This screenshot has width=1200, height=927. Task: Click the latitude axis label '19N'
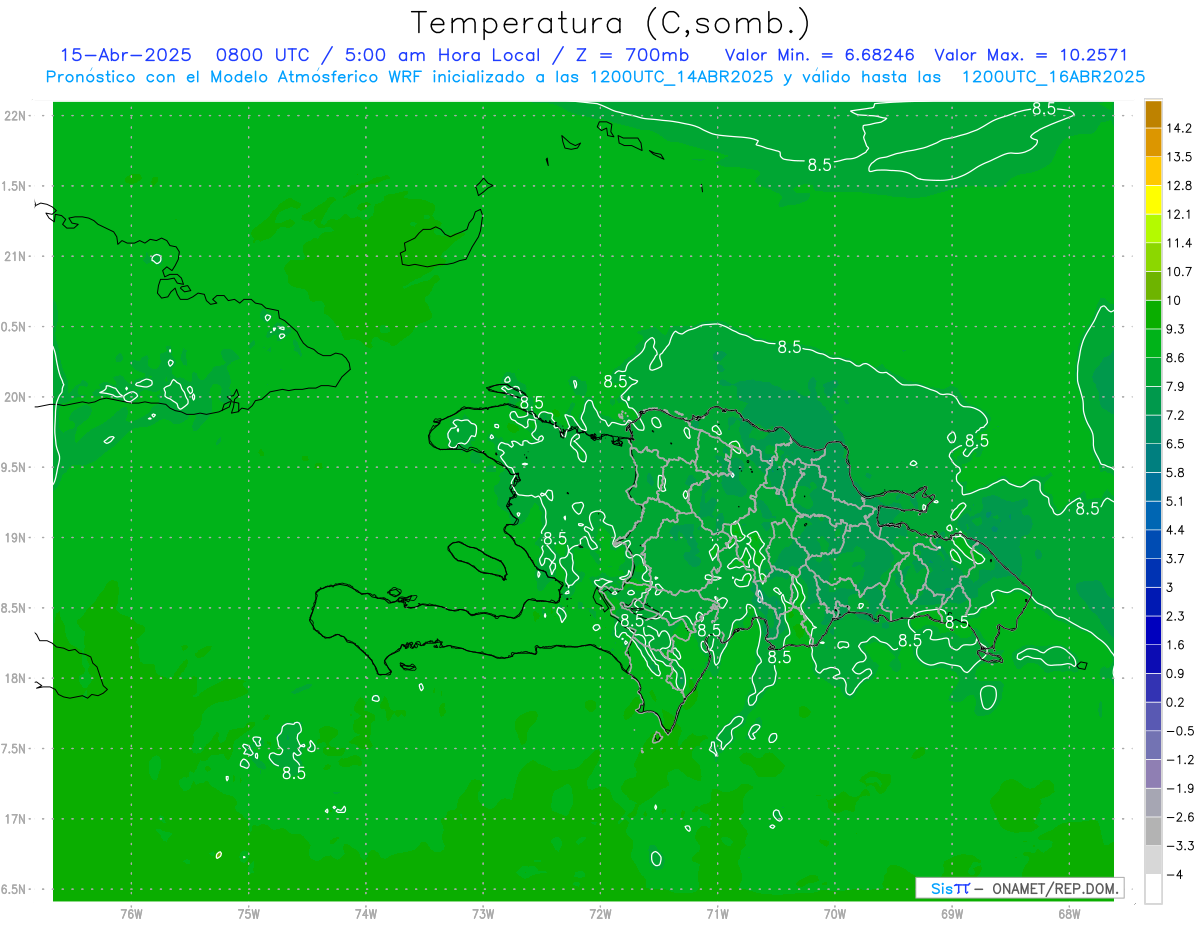click(x=16, y=538)
